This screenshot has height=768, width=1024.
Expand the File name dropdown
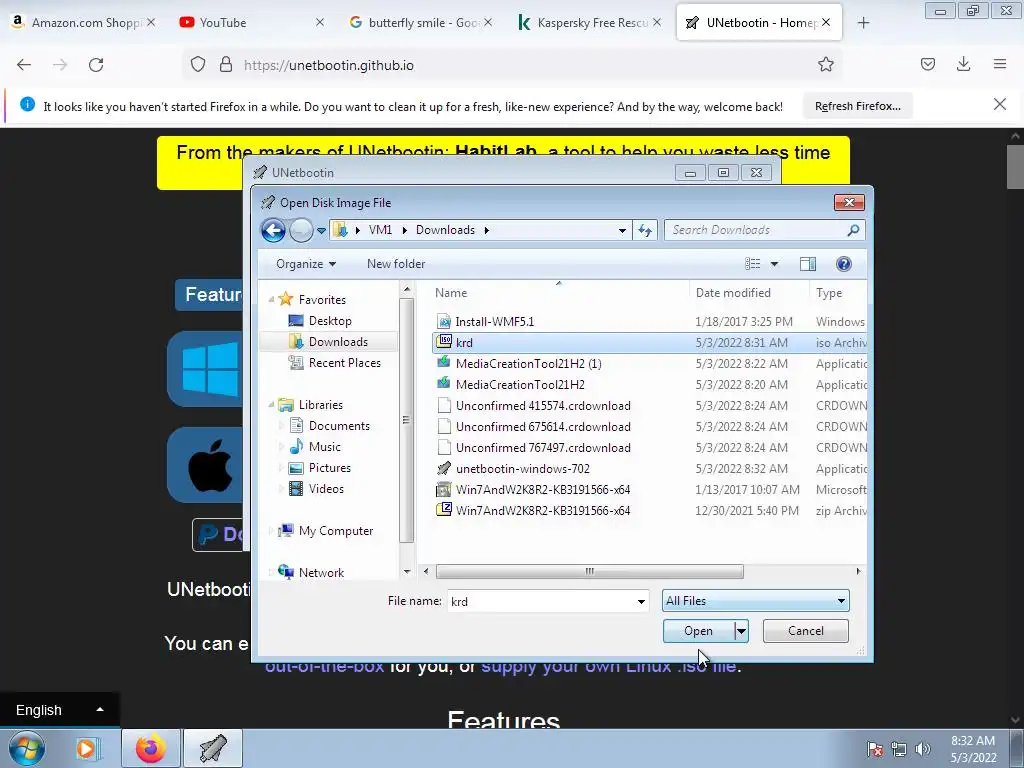click(x=641, y=601)
